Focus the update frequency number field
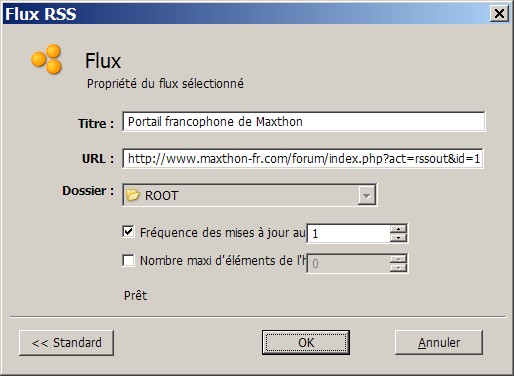The height and width of the screenshot is (376, 514). pyautogui.click(x=348, y=233)
